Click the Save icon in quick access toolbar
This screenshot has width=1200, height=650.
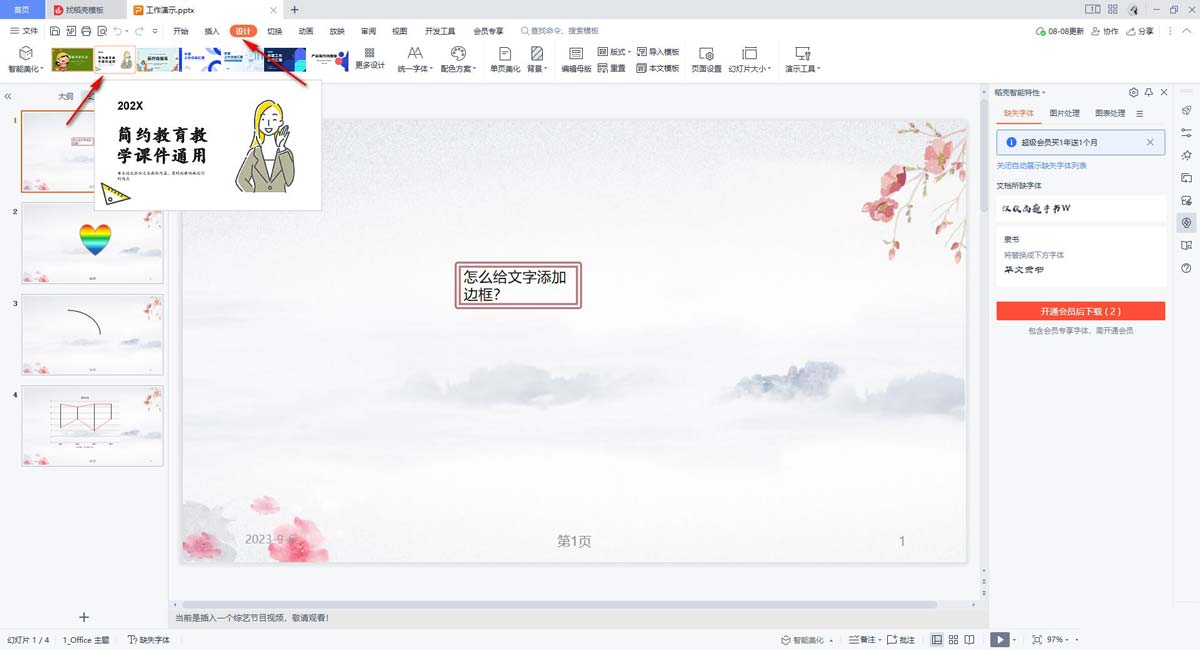click(x=54, y=31)
